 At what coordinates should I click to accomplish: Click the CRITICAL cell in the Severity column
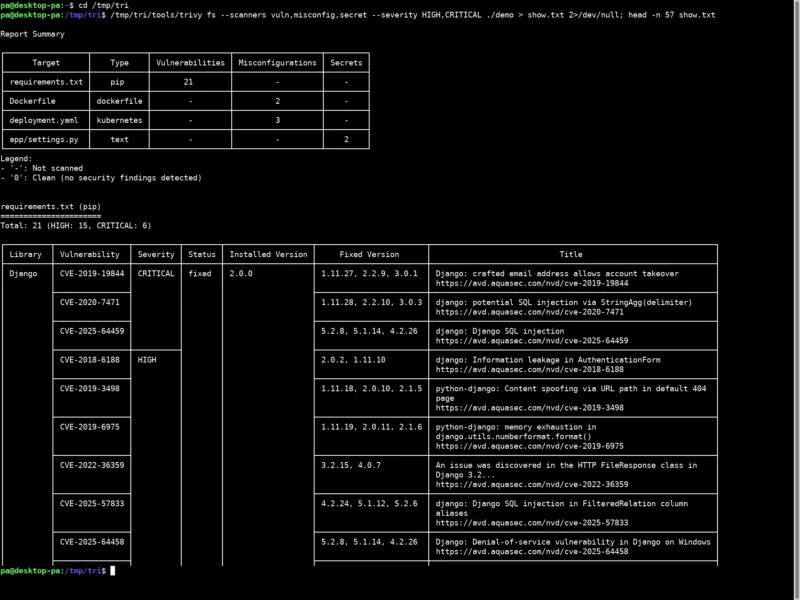tap(156, 273)
